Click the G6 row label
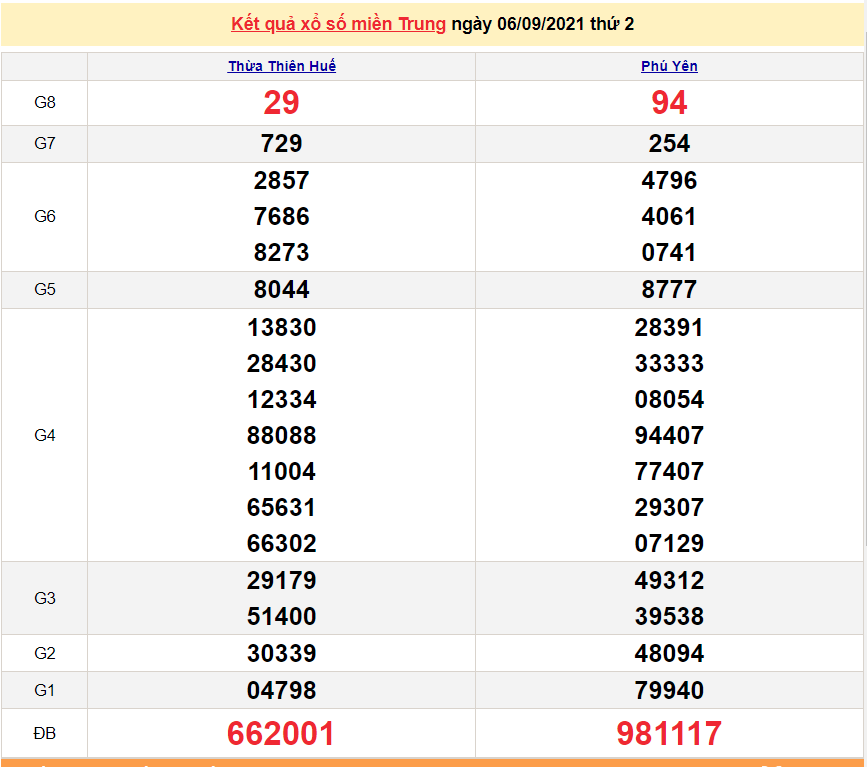 point(45,216)
